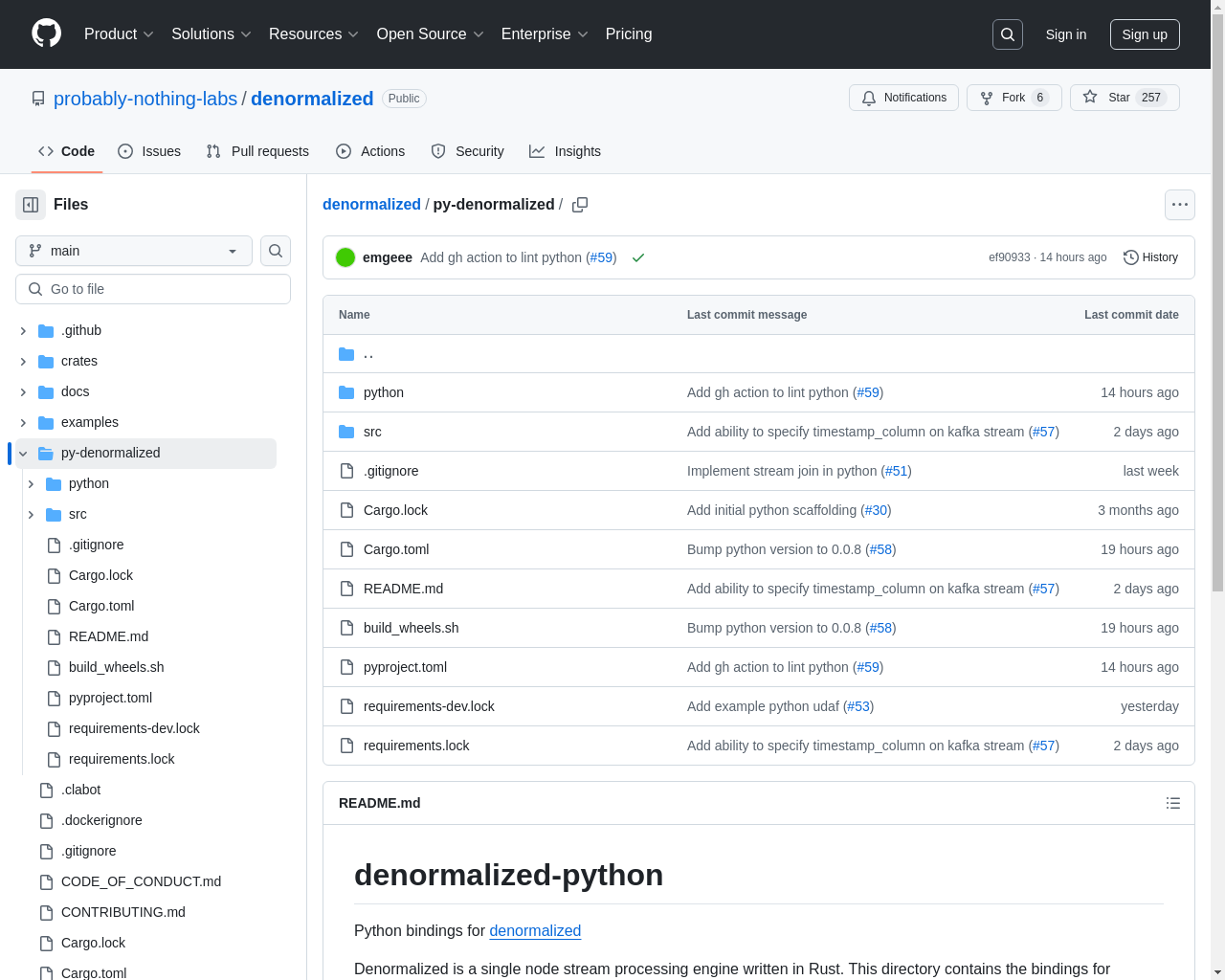Expand the examples folder chevron
The image size is (1225, 980).
(23, 422)
